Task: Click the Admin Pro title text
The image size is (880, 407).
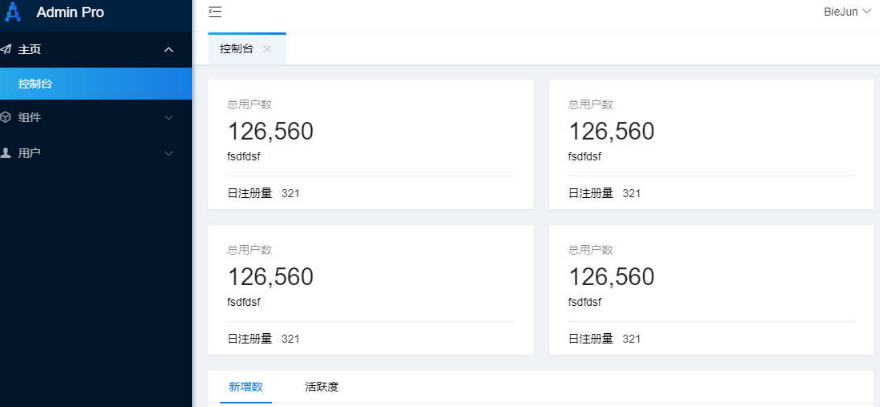Action: pos(70,12)
